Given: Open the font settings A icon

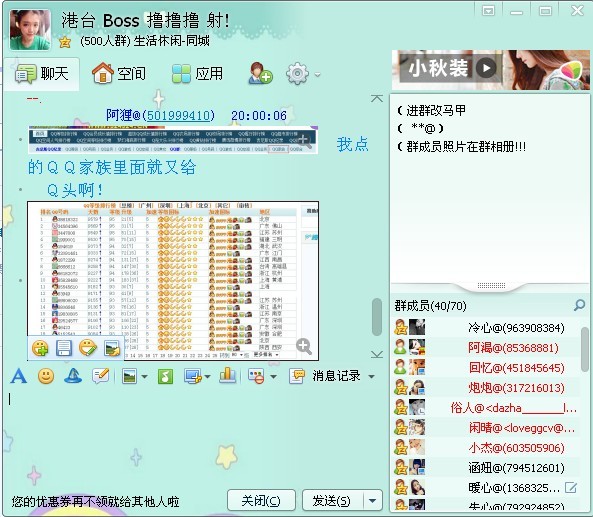Looking at the screenshot, I should click(19, 376).
